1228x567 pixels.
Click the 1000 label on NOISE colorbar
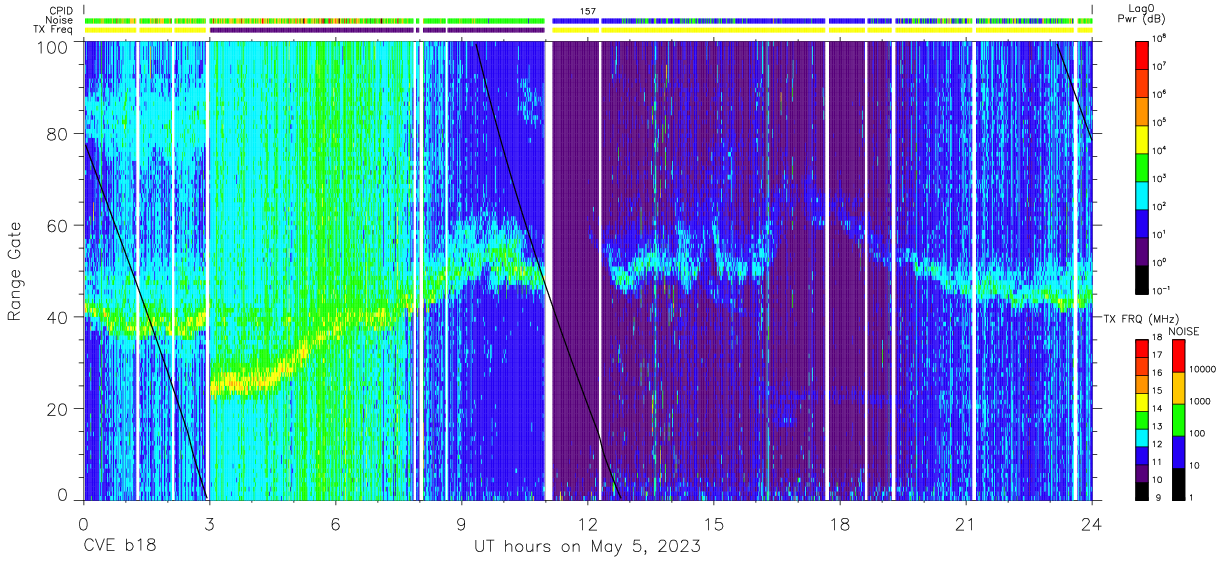point(1201,400)
